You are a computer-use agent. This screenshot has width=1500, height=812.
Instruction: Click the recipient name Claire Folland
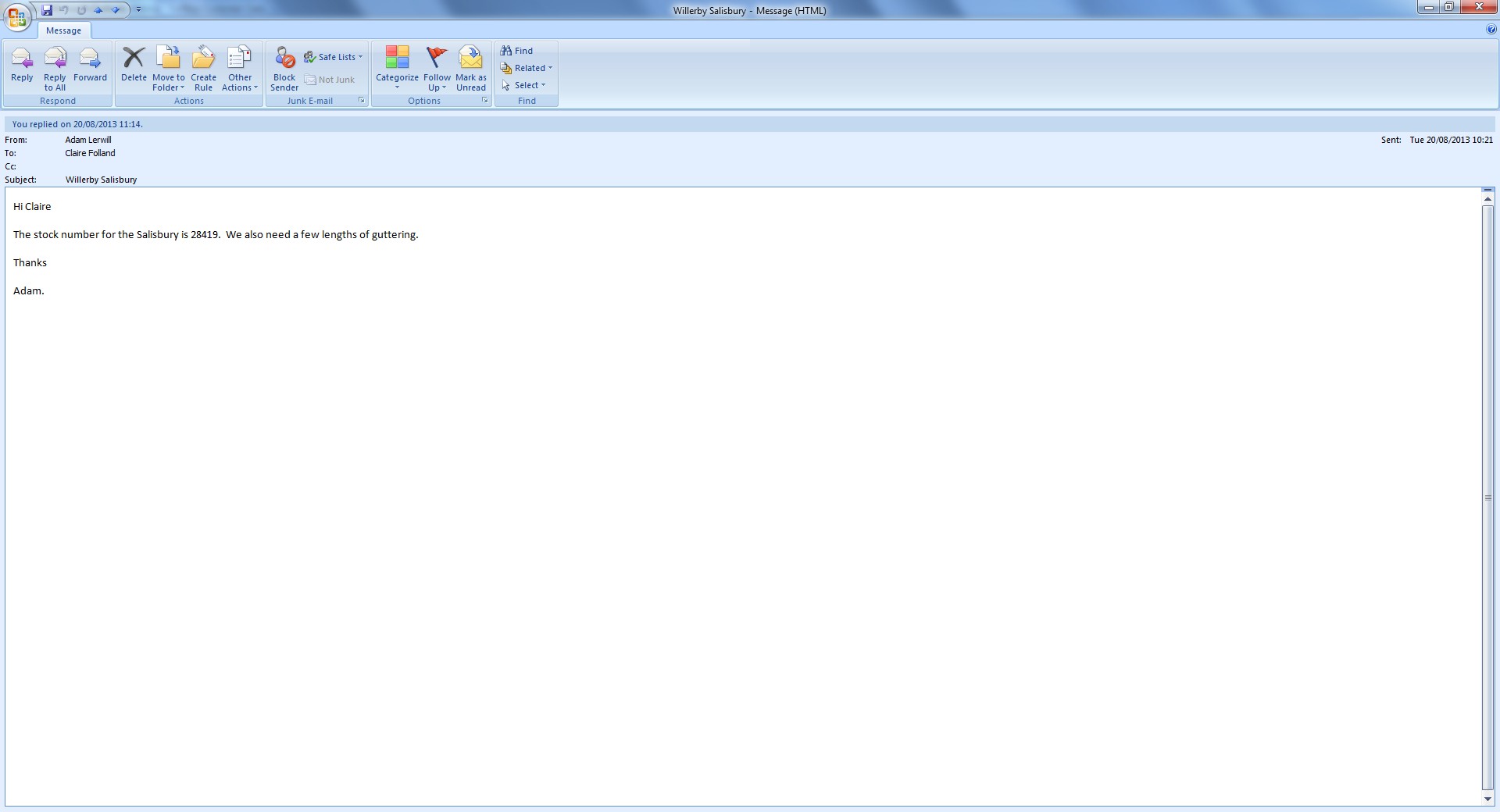click(x=90, y=153)
